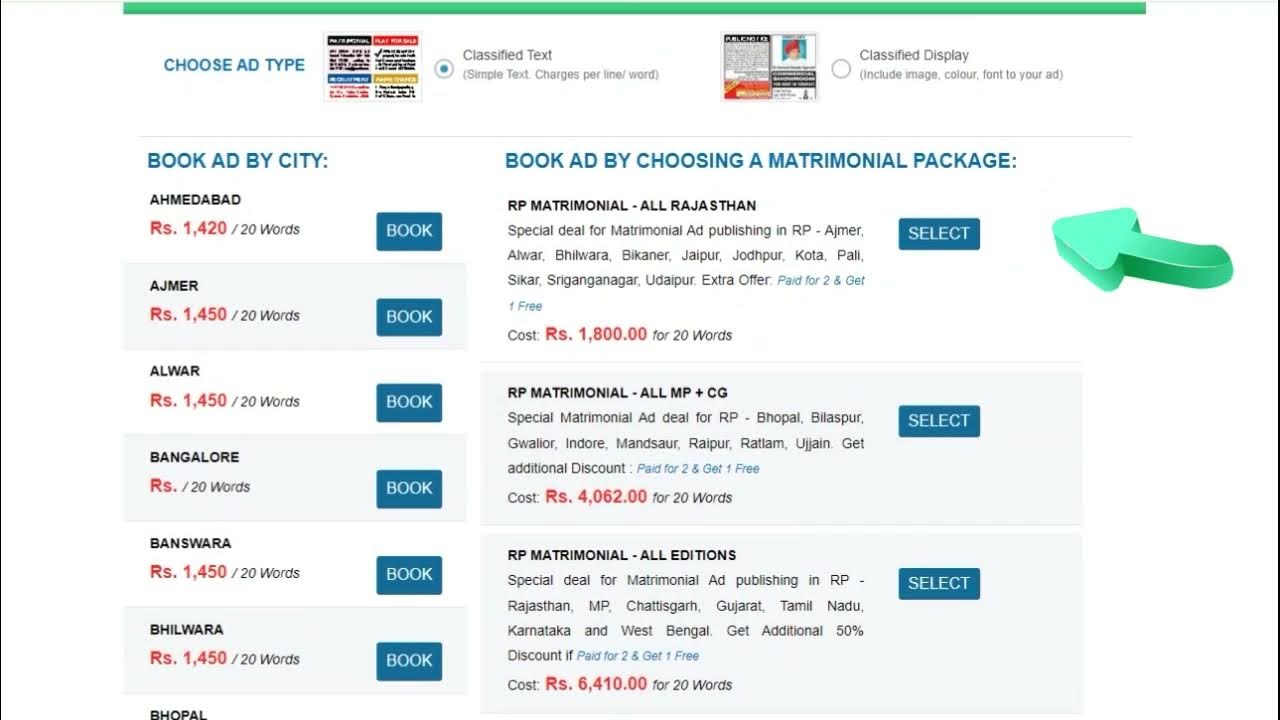The width and height of the screenshot is (1280, 720).
Task: Book ad for Banswara city
Action: [x=409, y=574]
